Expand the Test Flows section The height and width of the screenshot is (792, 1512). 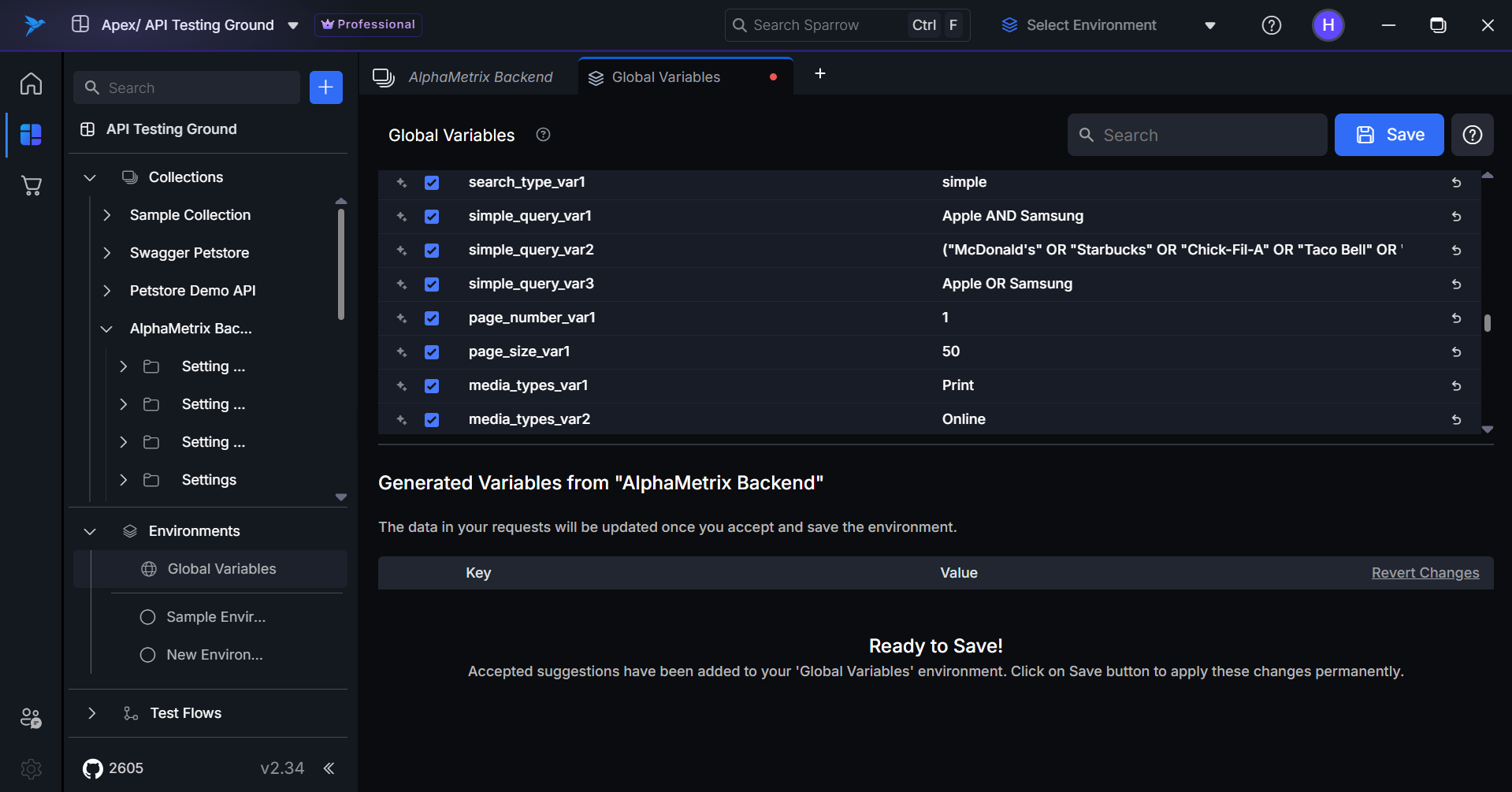click(x=91, y=713)
